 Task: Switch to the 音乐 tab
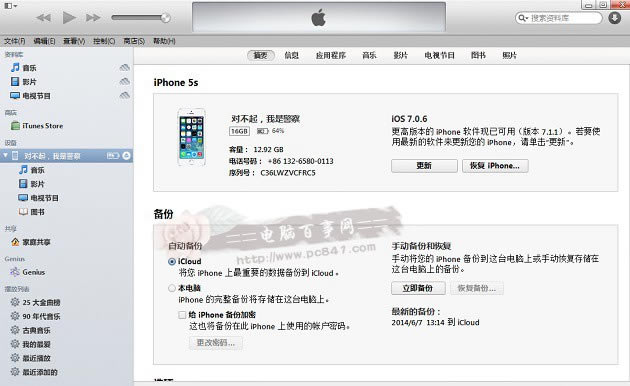[369, 55]
